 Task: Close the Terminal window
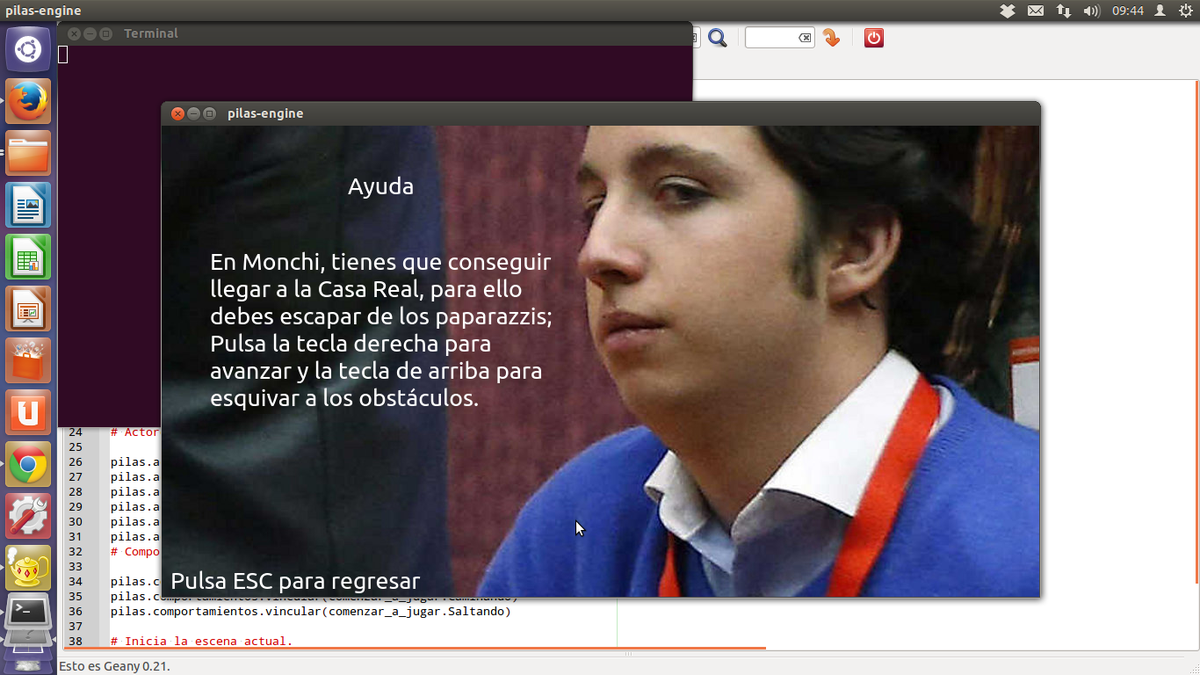[x=74, y=34]
